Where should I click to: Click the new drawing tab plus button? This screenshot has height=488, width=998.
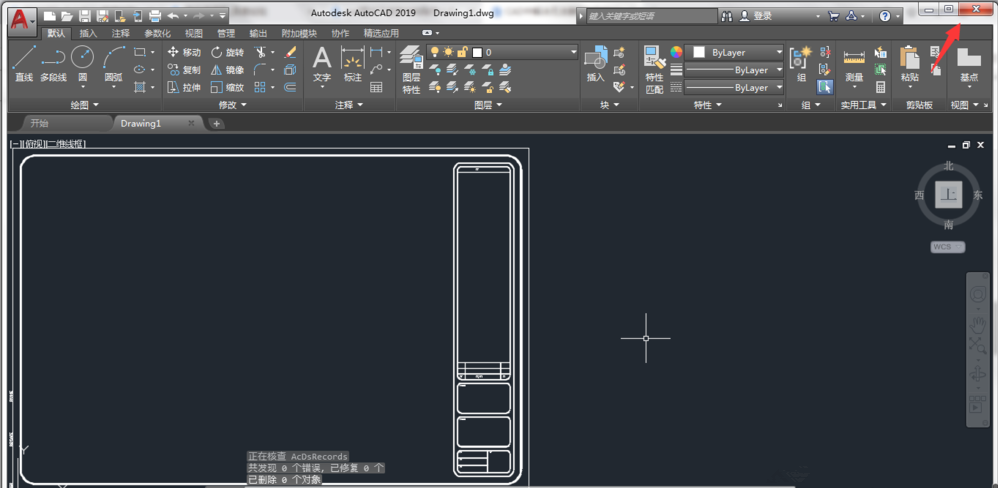click(x=216, y=124)
